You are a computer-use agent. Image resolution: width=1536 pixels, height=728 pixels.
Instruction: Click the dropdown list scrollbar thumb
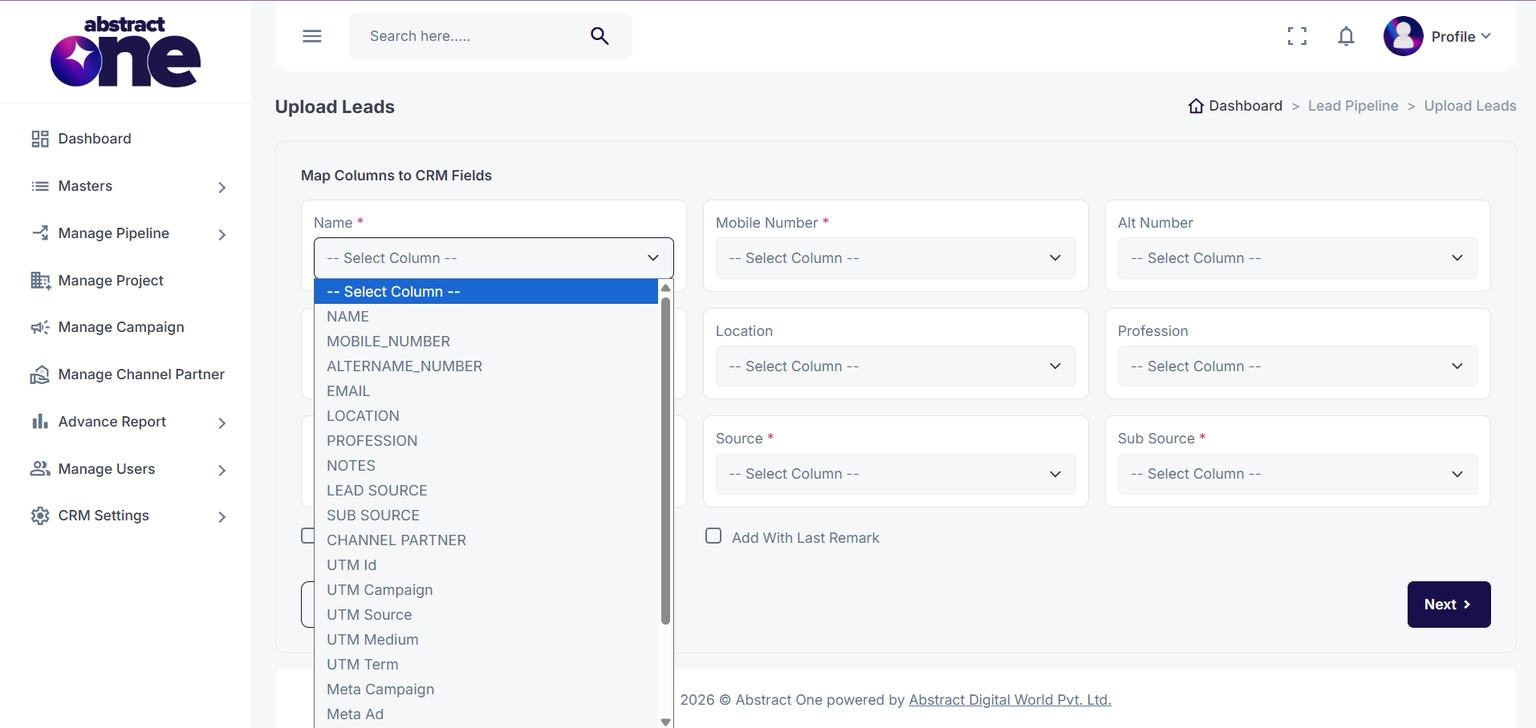click(665, 460)
